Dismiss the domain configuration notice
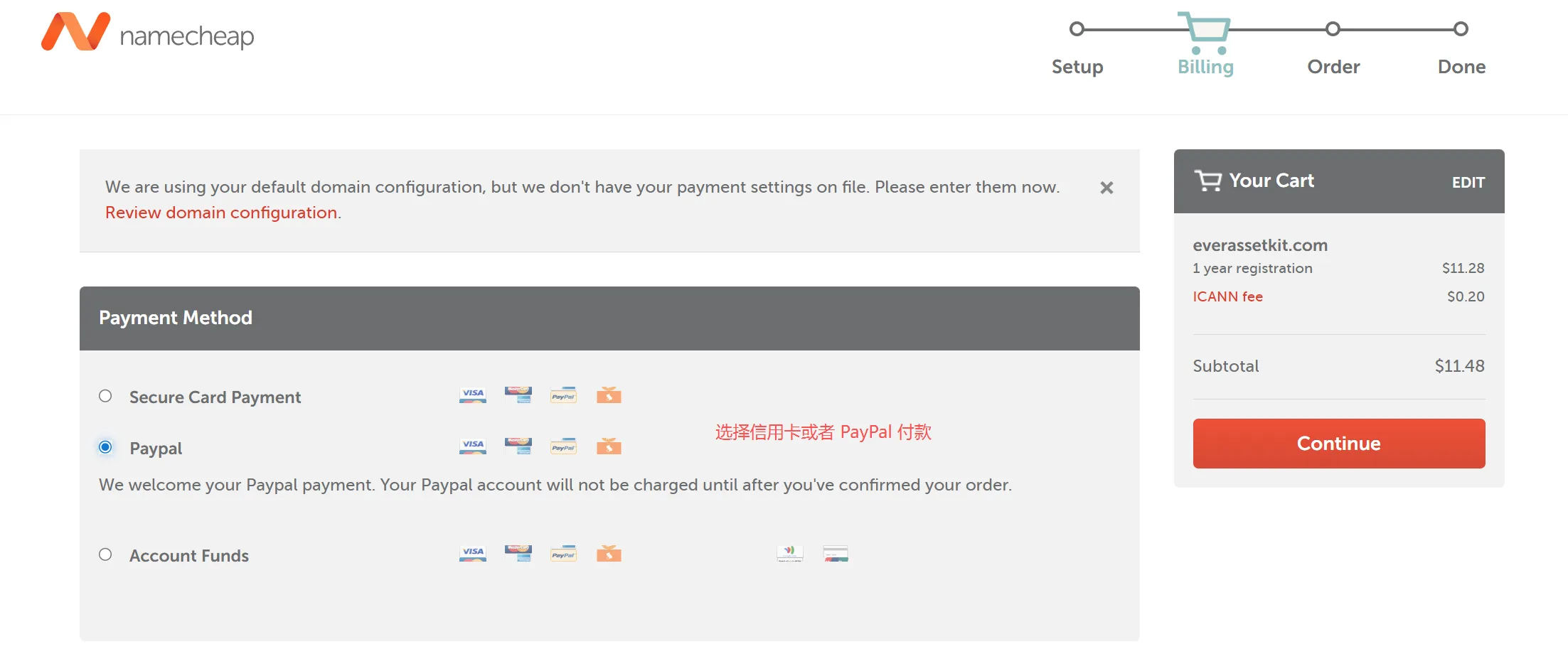This screenshot has width=1568, height=659. (x=1106, y=188)
